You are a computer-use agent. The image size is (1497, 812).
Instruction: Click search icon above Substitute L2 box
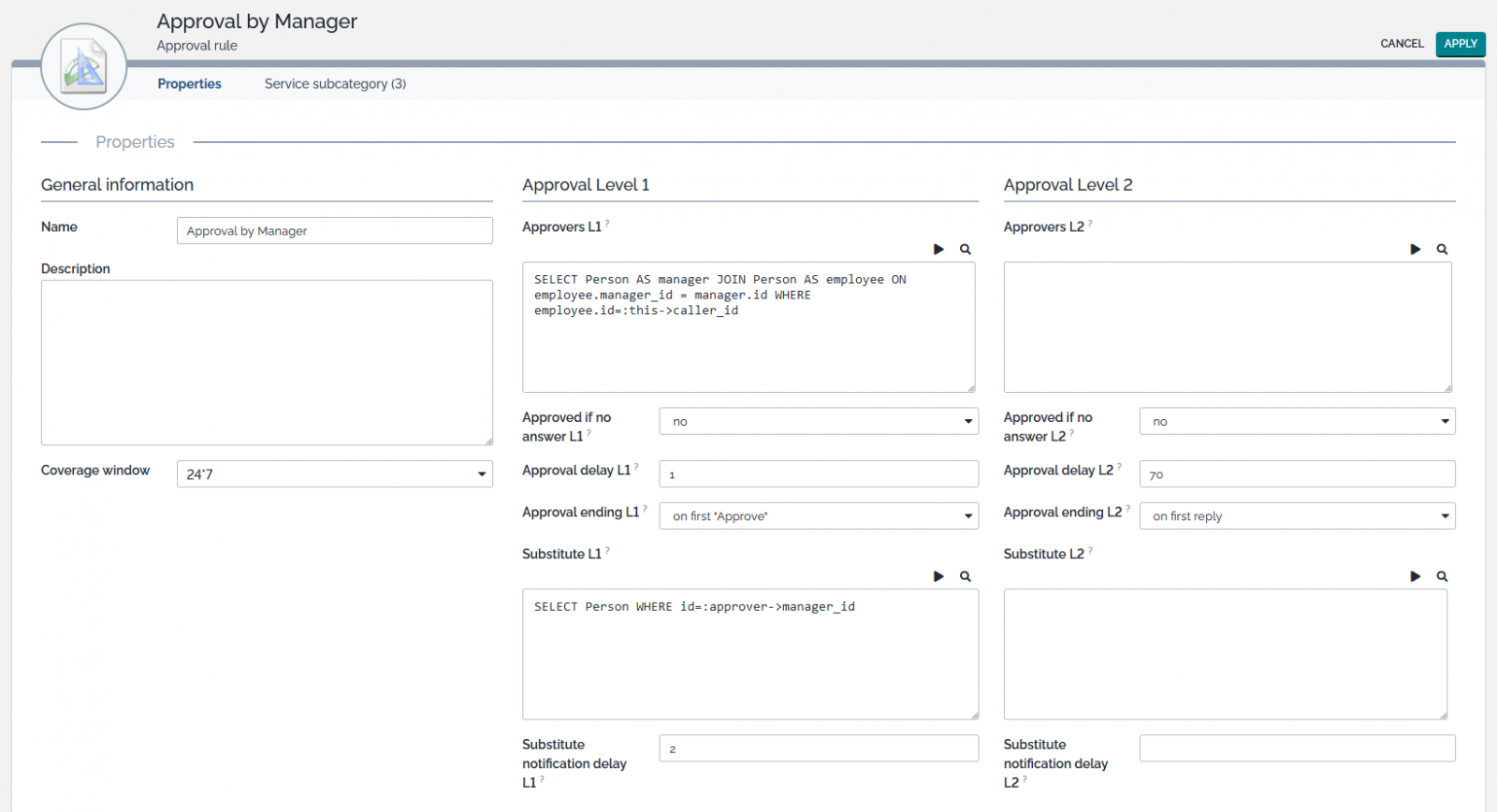(x=1442, y=577)
